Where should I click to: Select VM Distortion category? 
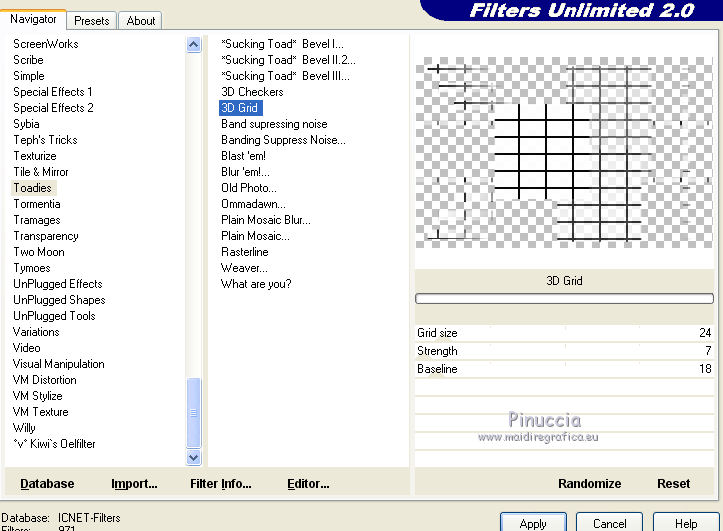[x=44, y=380]
